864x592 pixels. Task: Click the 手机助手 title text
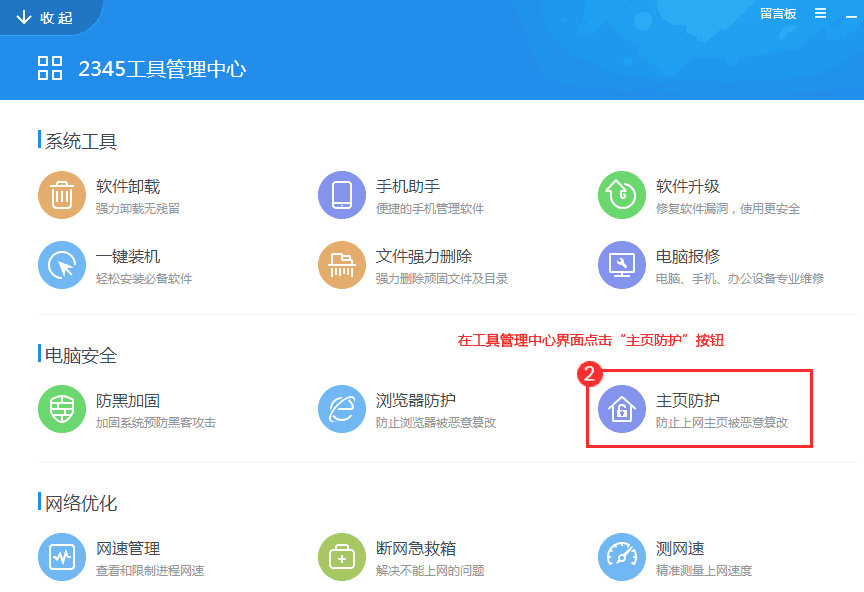[408, 186]
